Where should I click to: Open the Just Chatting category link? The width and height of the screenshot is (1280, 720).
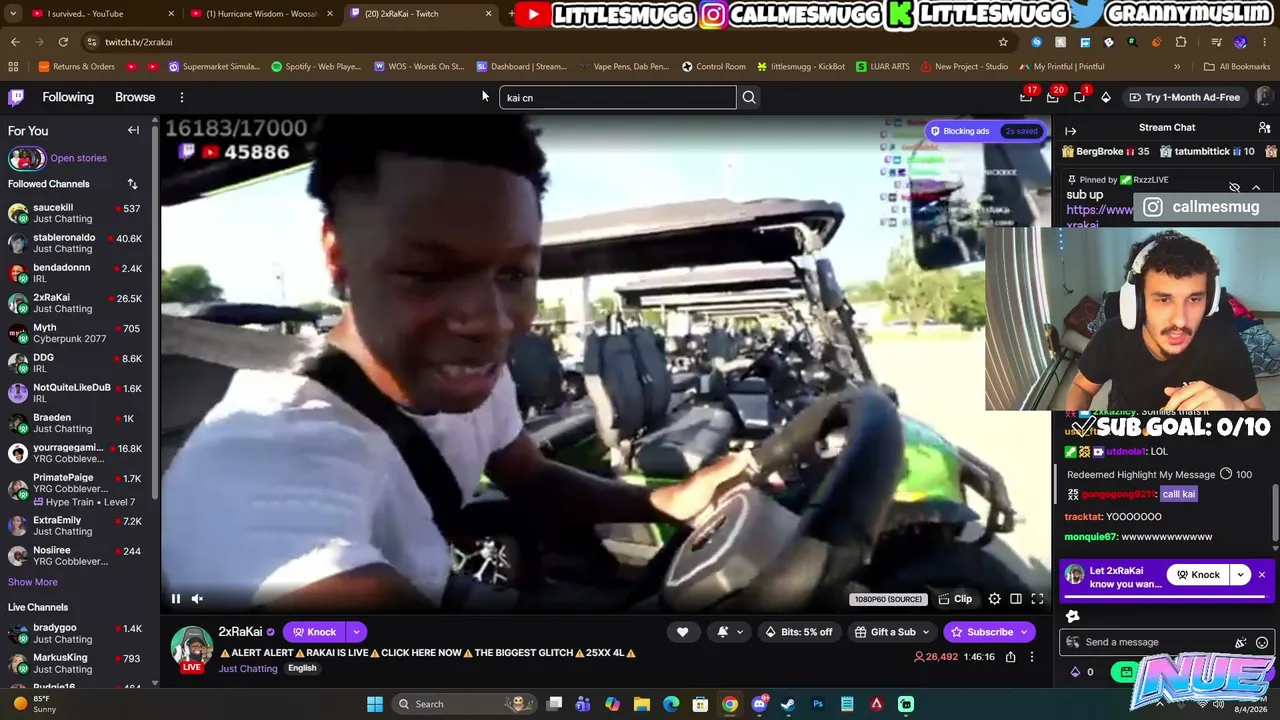(x=248, y=669)
